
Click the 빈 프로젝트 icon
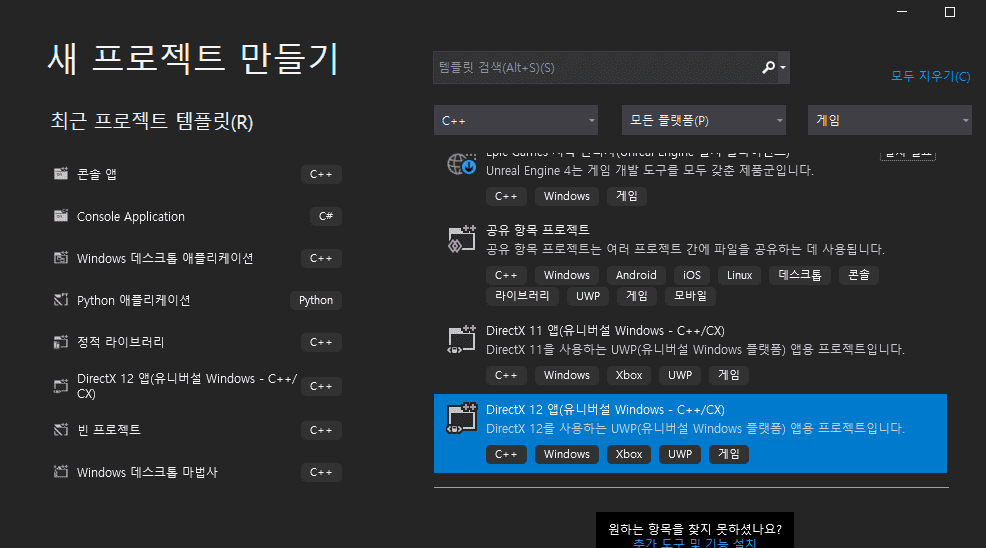coord(60,430)
